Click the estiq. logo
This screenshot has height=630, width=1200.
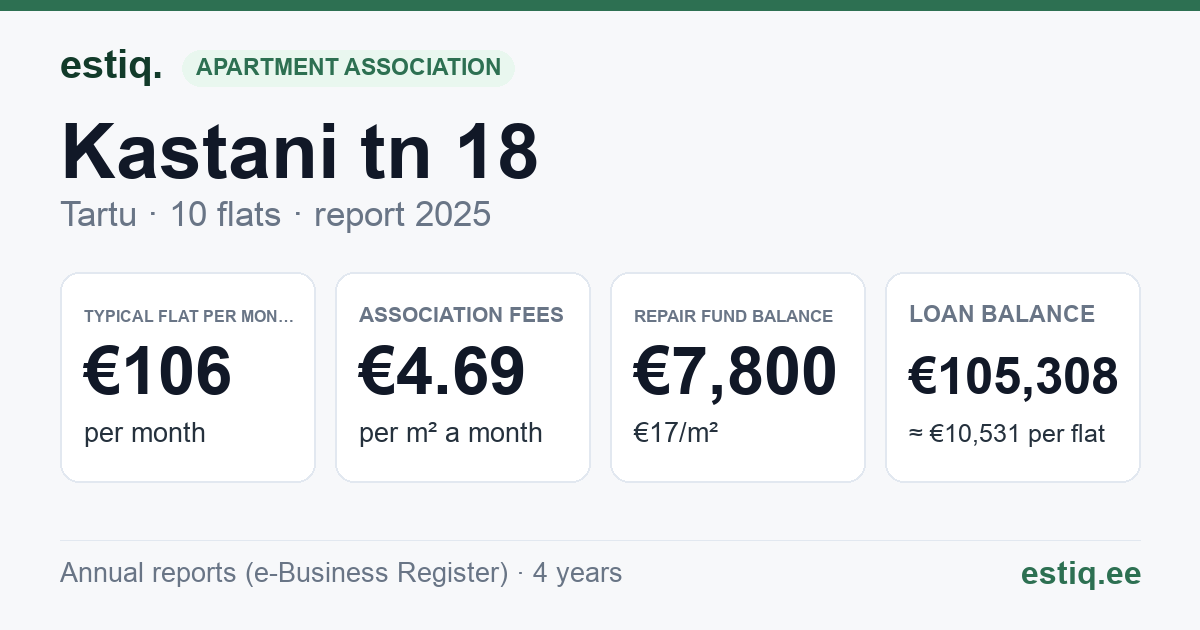pos(111,66)
